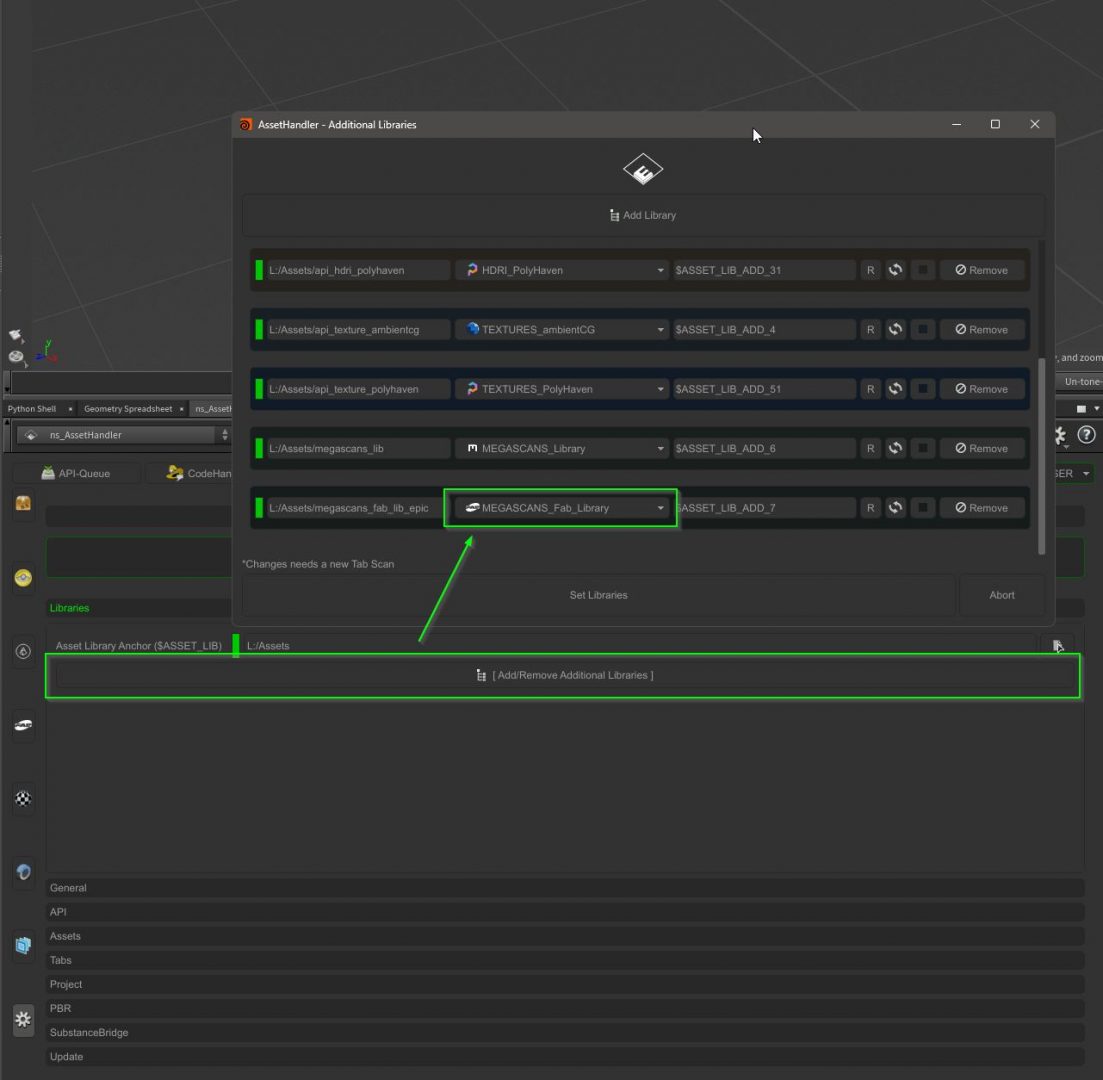Screen dimensions: 1103x1080
Task: Click the $ASSET_LIB_ADD_6 variable field
Action: pos(764,448)
